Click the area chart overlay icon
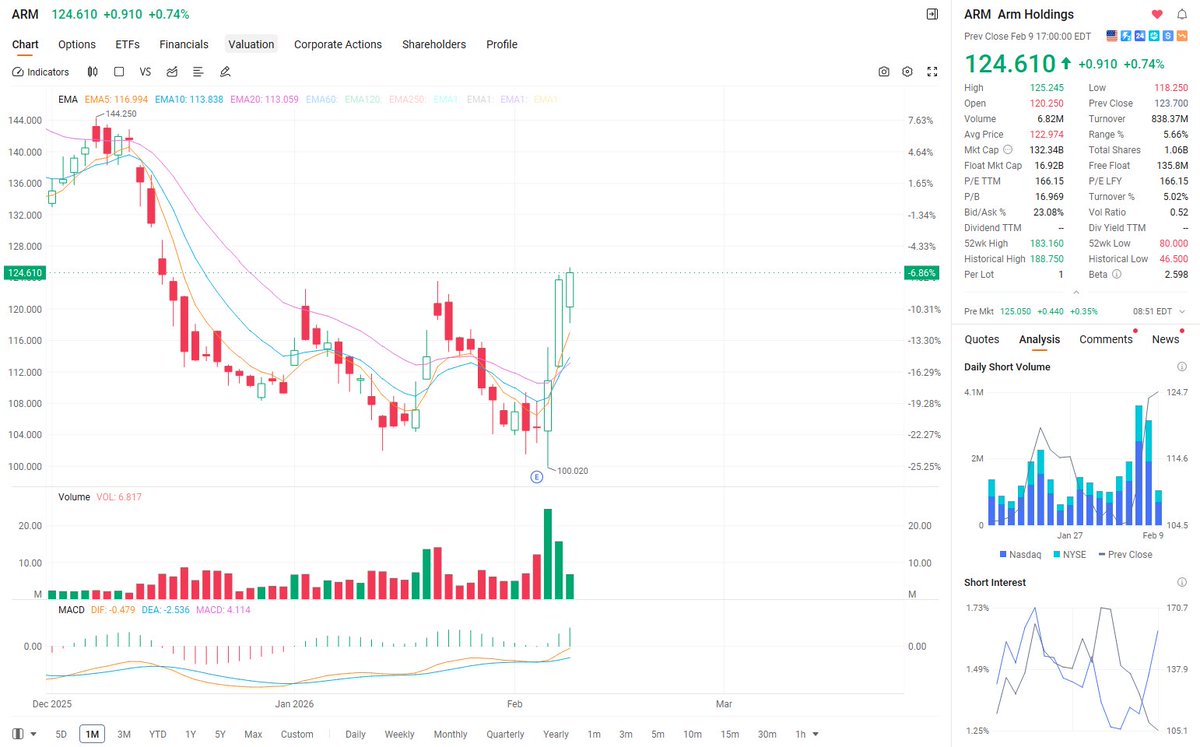The height and width of the screenshot is (747, 1200). [172, 72]
